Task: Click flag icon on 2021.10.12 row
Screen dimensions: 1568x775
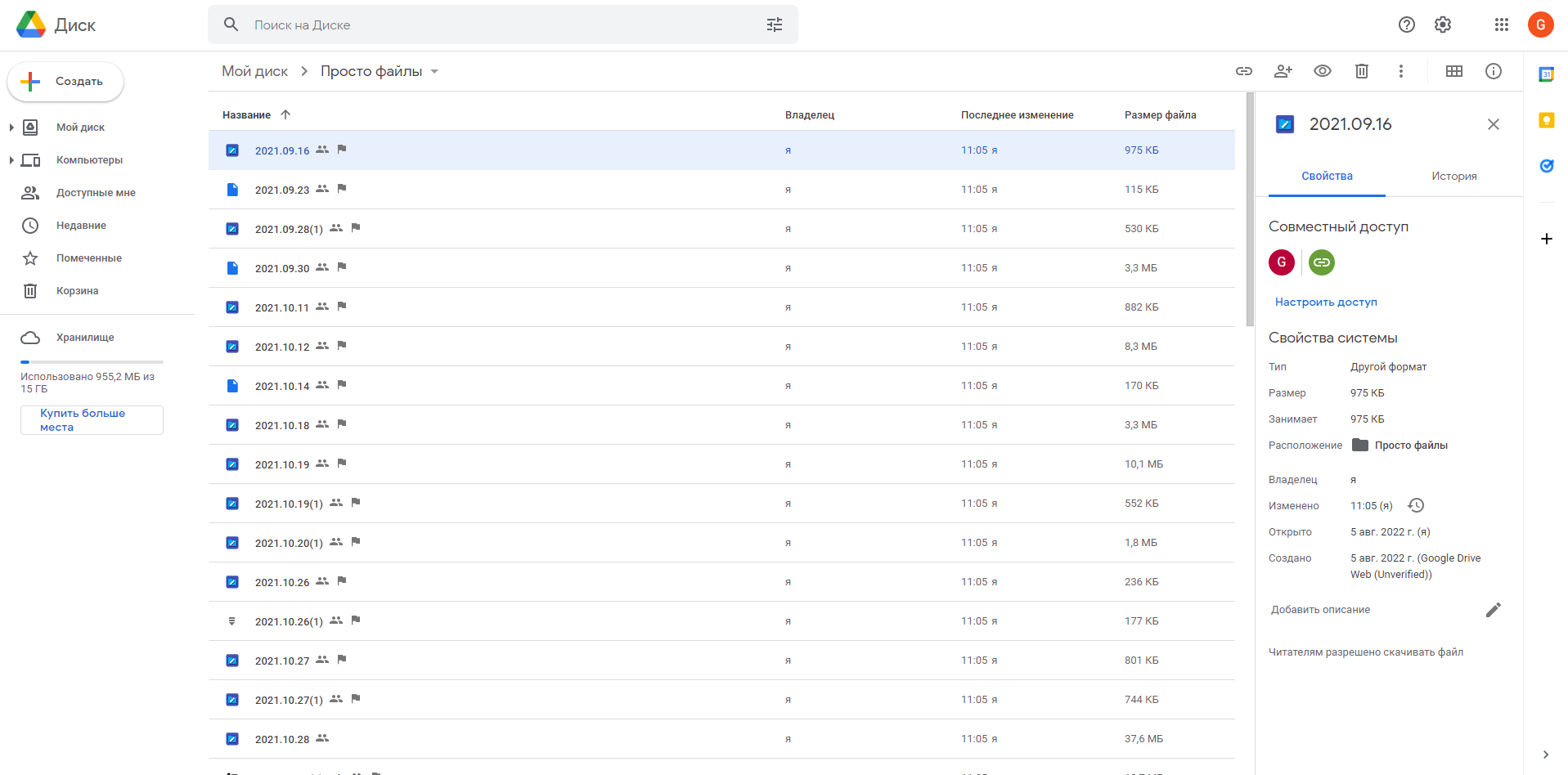Action: click(x=342, y=346)
